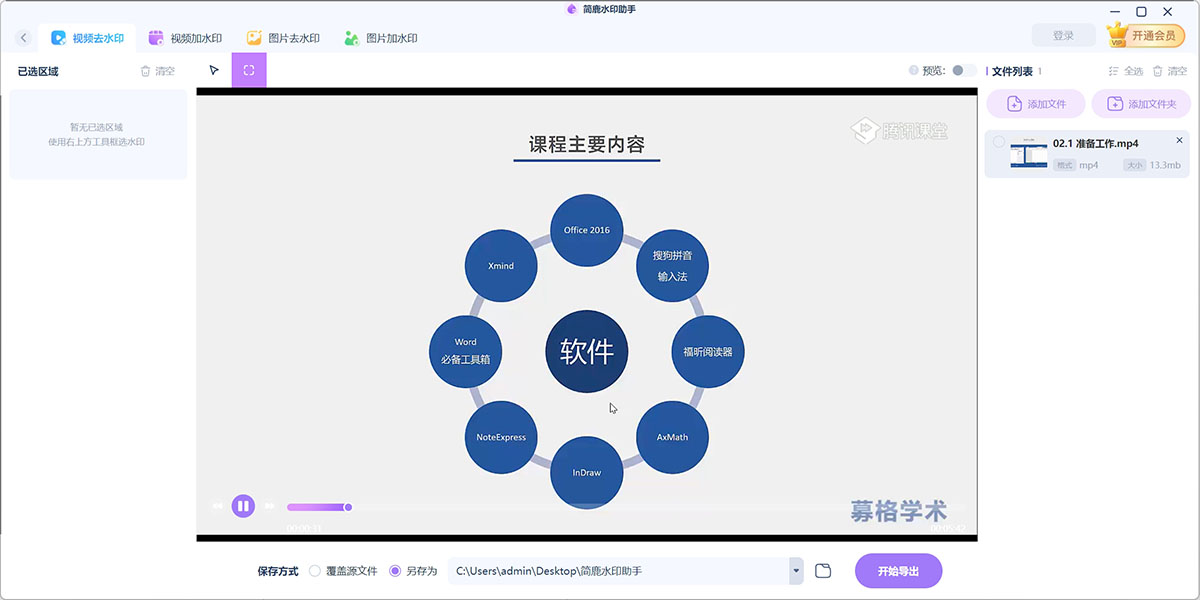Viewport: 1200px width, 600px height.
Task: Rewind the video playback
Action: 217,506
